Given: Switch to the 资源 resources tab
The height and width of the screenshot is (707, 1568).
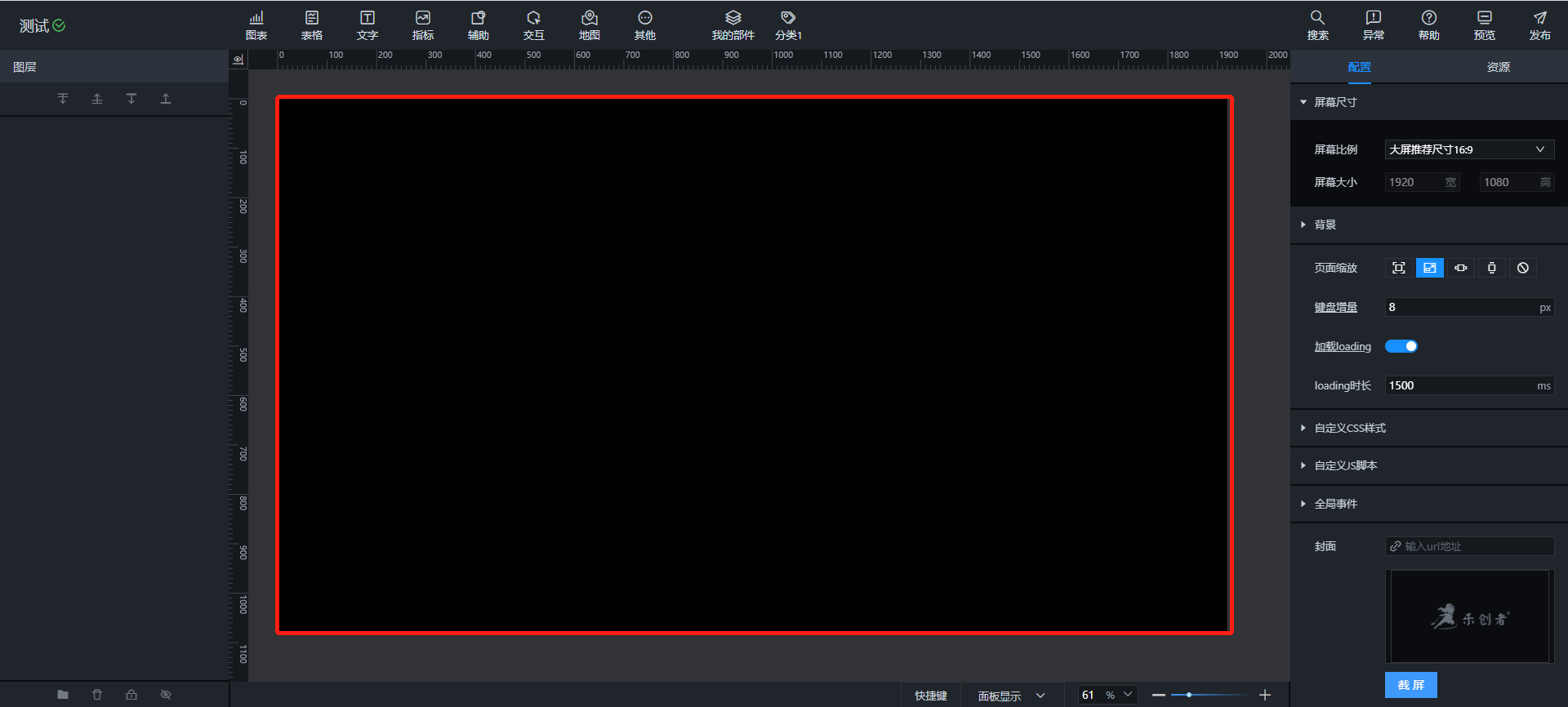Looking at the screenshot, I should 1498,67.
